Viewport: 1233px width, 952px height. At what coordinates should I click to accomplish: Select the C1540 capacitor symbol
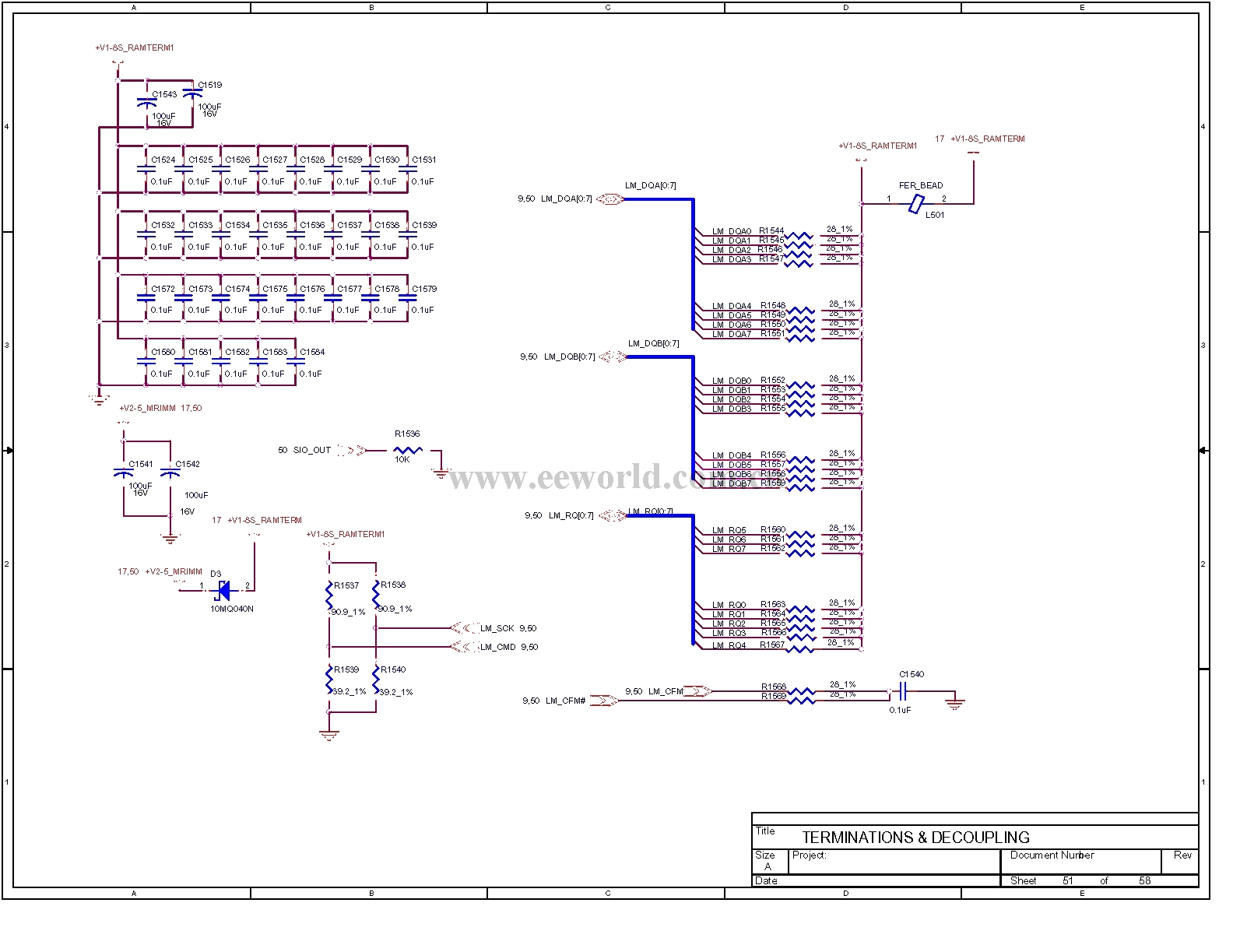pyautogui.click(x=903, y=691)
